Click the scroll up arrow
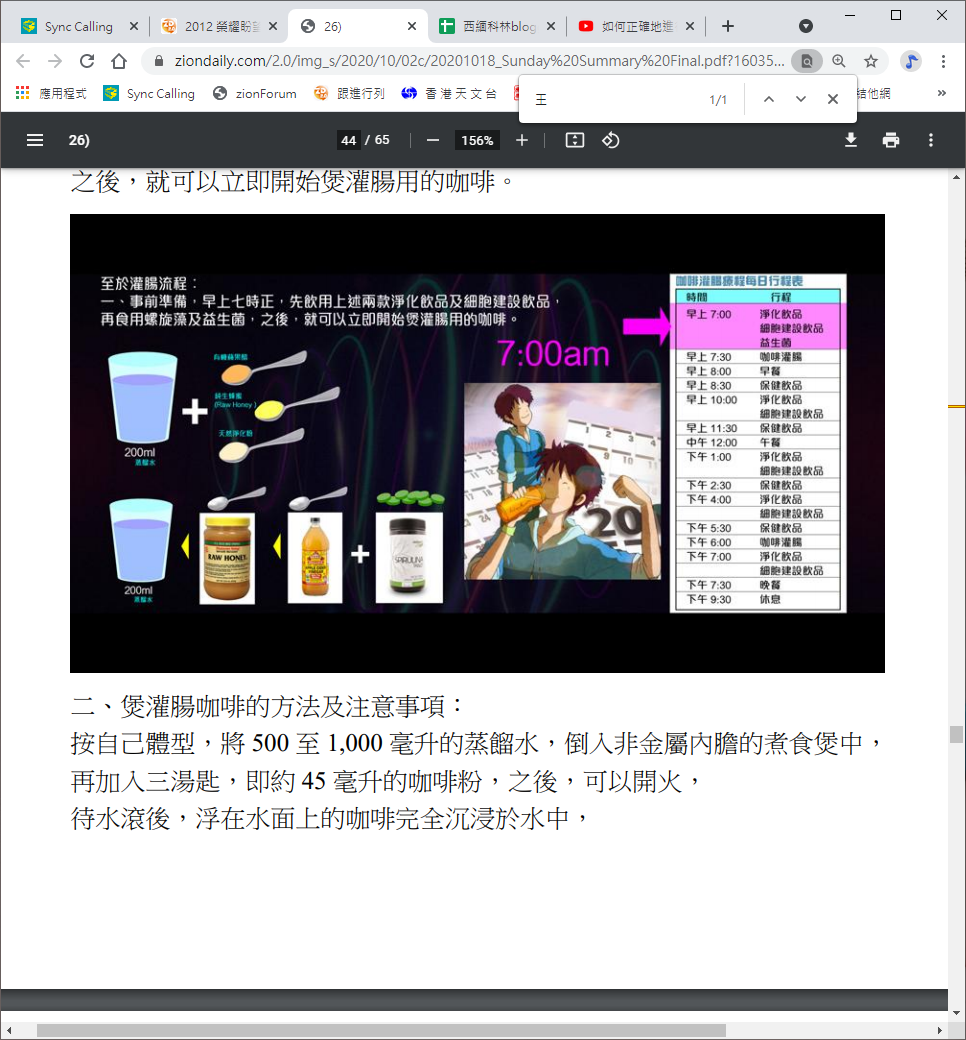Screen dimensions: 966x1040 [x=956, y=177]
